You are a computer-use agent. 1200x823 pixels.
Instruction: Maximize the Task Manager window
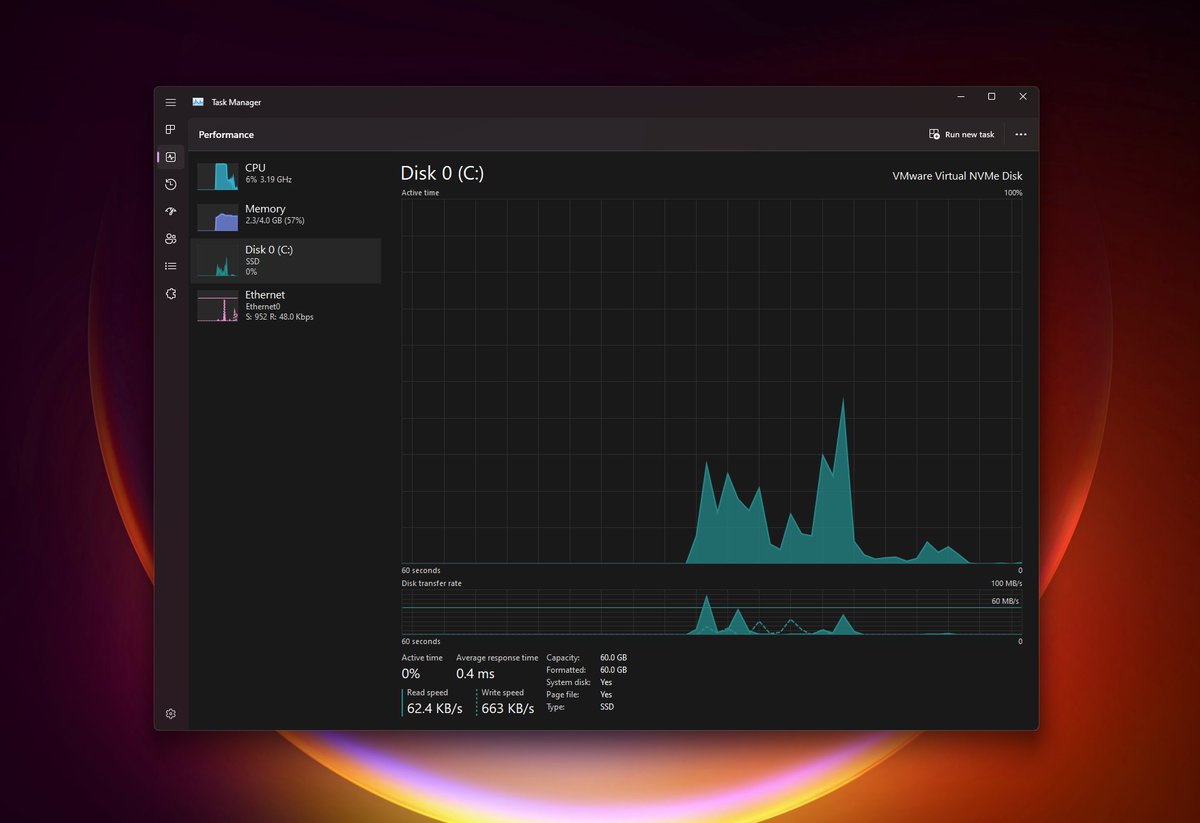991,97
